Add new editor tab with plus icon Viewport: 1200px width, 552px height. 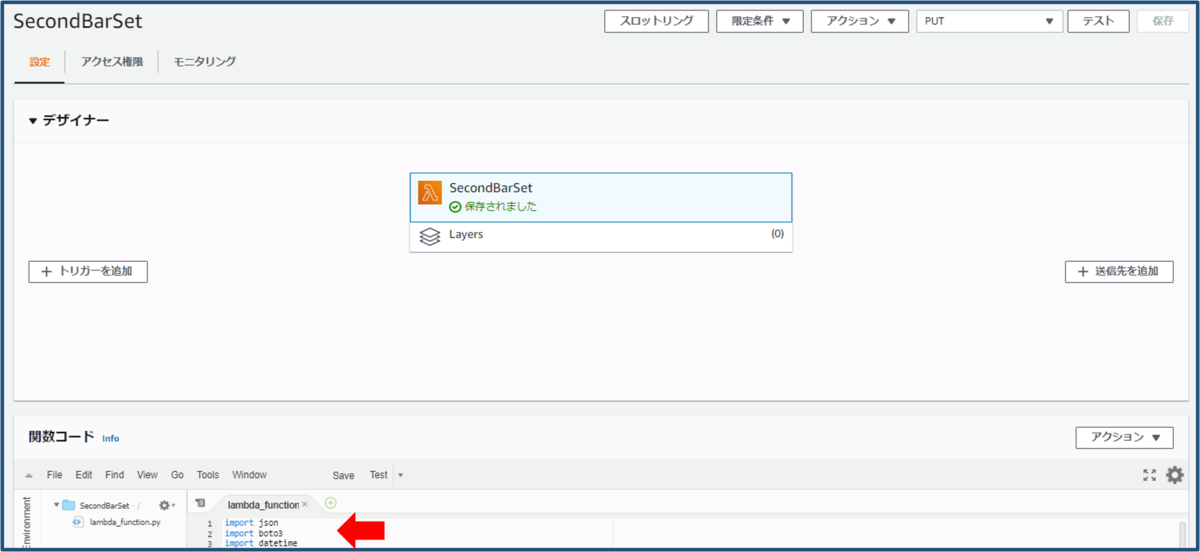coord(331,503)
